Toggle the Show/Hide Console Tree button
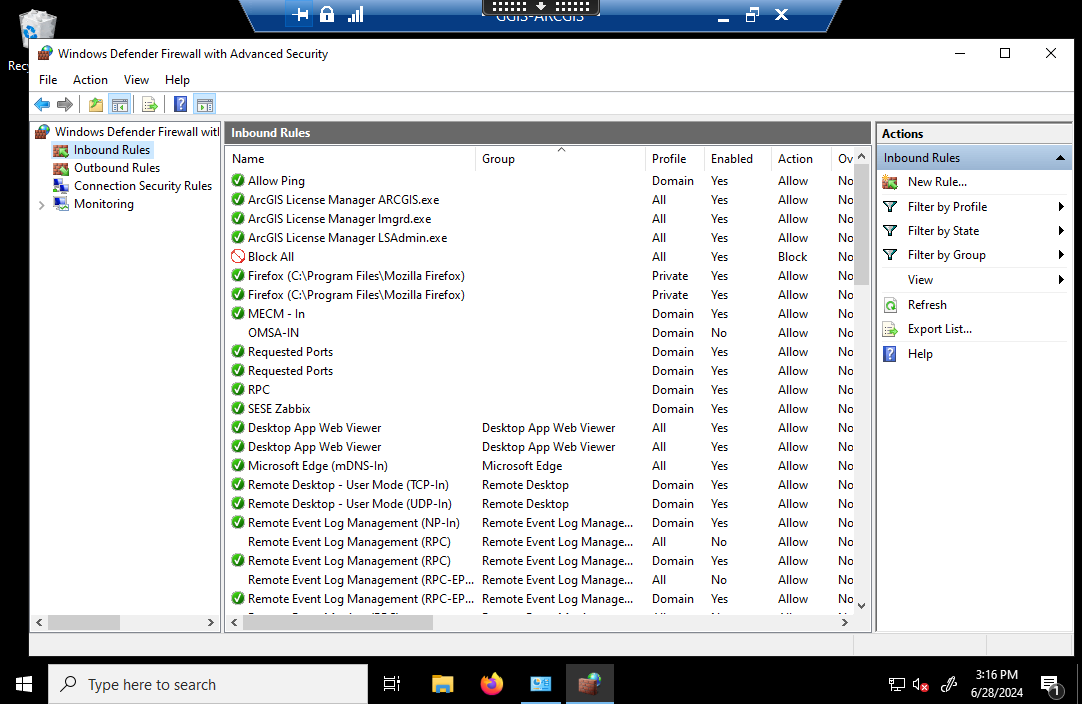This screenshot has width=1082, height=704. click(x=120, y=104)
